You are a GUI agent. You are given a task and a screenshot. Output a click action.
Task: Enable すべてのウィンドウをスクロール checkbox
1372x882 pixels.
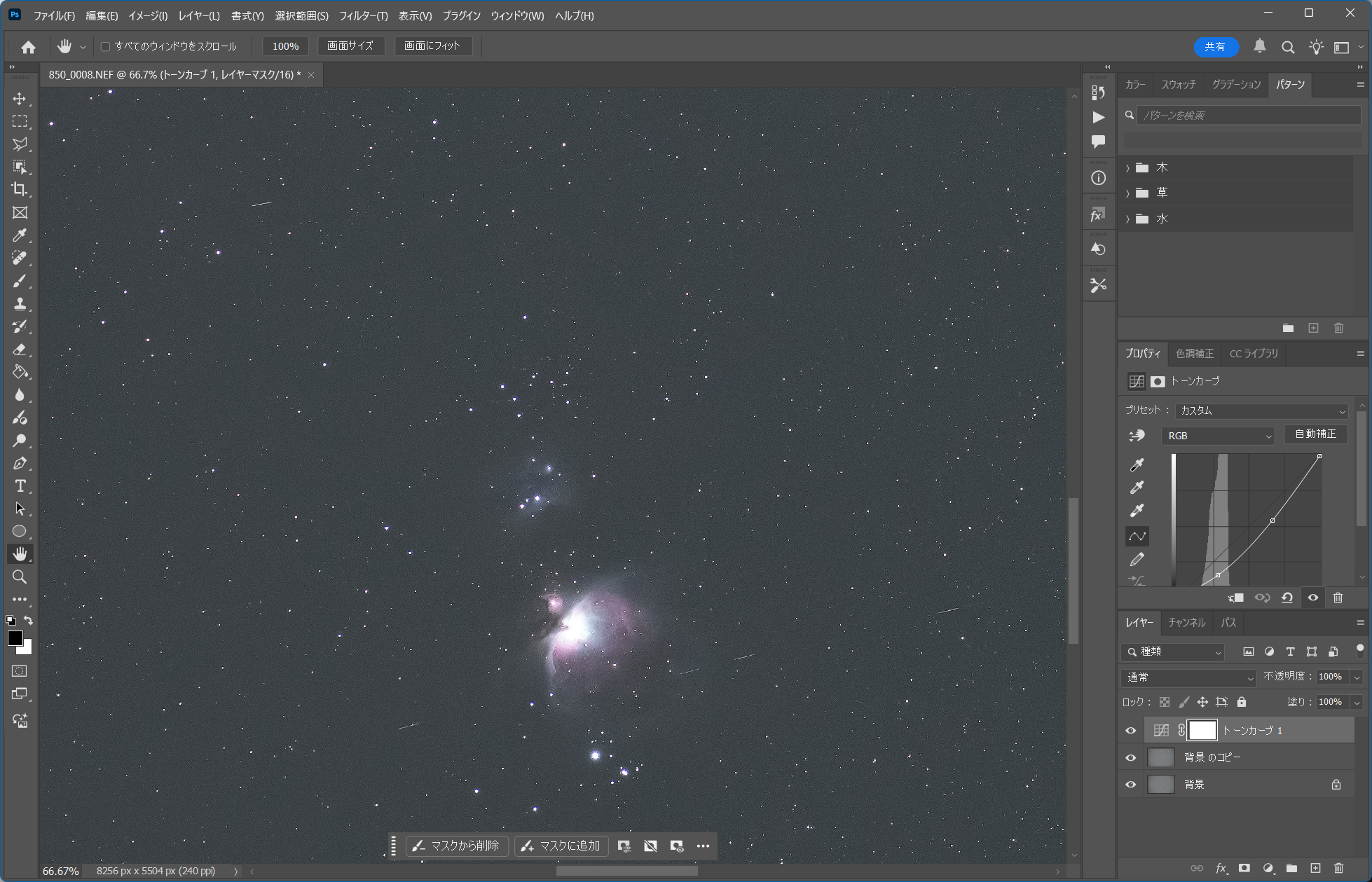[106, 47]
